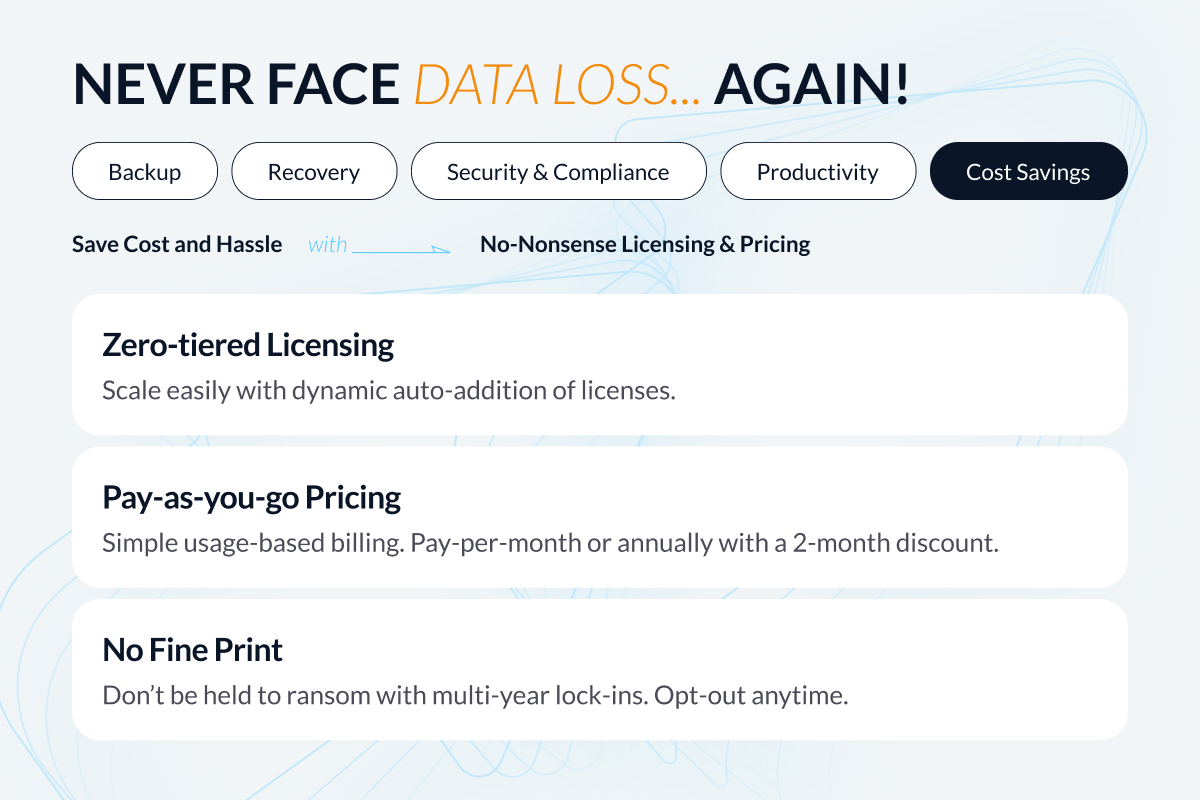Click the active Cost Savings tab
This screenshot has height=800, width=1200.
[1028, 171]
